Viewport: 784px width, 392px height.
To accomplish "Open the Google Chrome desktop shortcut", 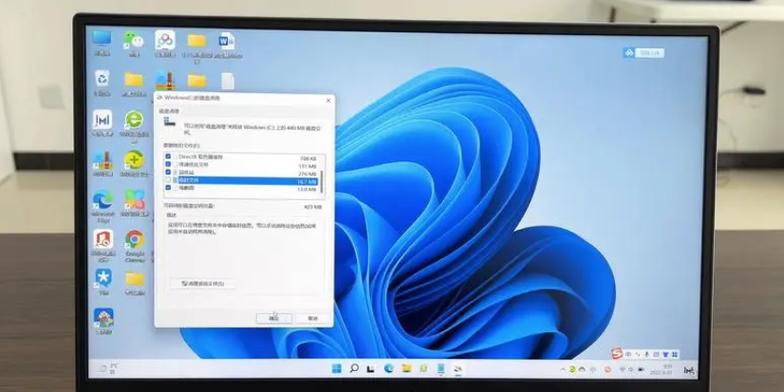I will [x=134, y=240].
